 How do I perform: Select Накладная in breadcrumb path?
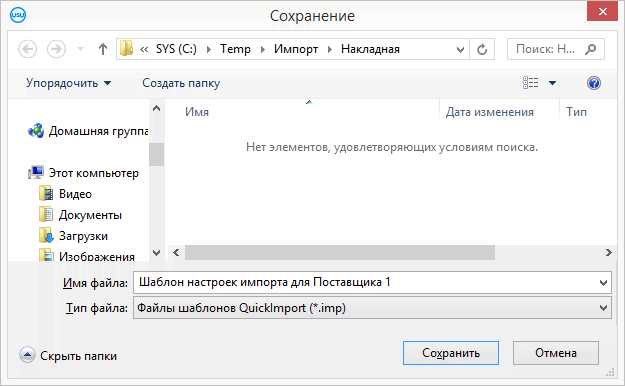click(x=370, y=49)
